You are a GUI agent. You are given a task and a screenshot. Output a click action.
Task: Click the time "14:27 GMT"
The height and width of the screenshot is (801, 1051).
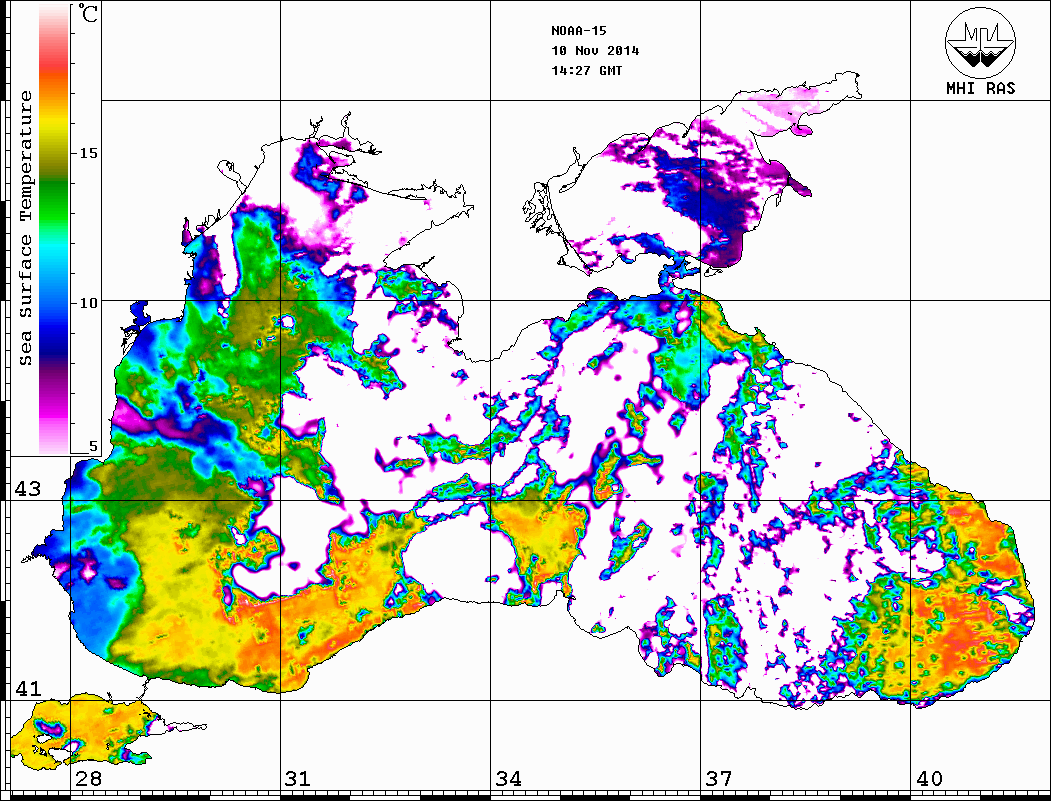click(587, 70)
